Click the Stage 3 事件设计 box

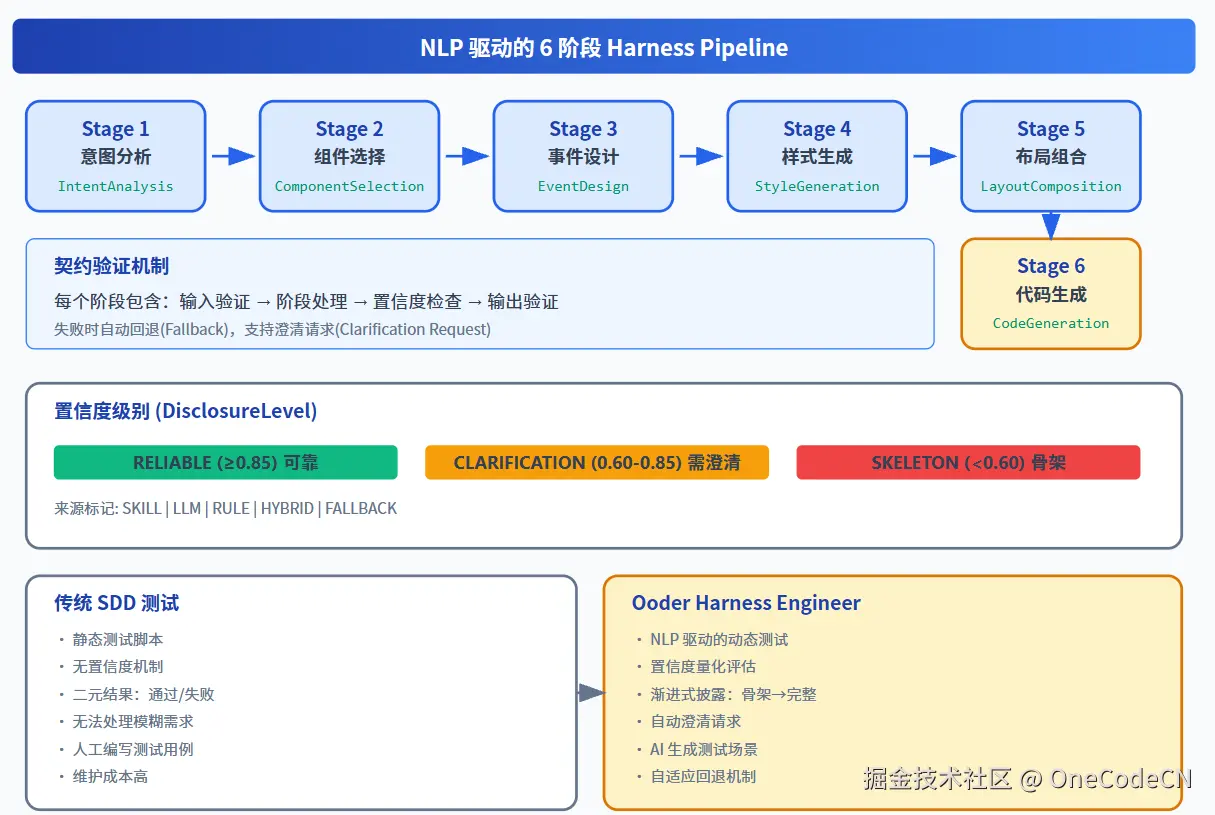[583, 156]
